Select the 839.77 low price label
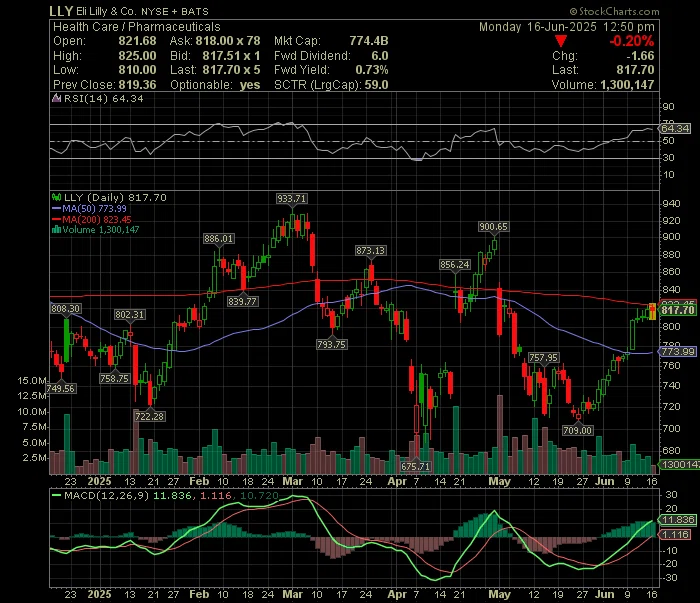The image size is (700, 603). 242,301
